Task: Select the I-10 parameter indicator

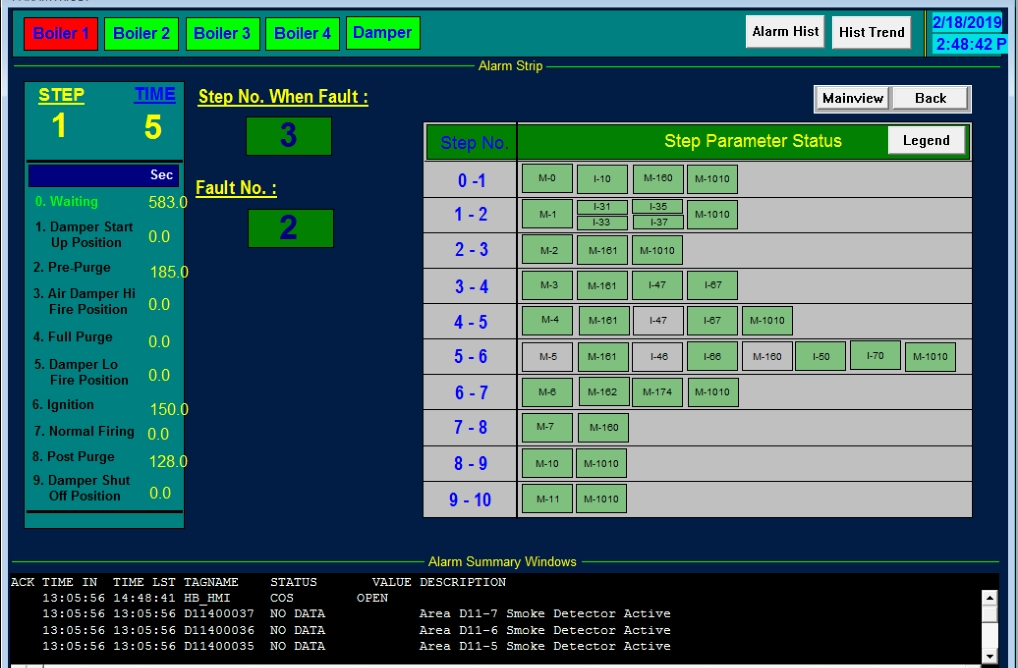Action: tap(602, 180)
